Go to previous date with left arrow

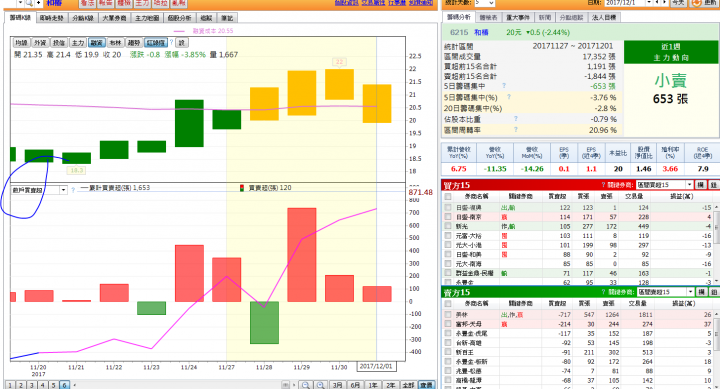pyautogui.click(x=657, y=3)
